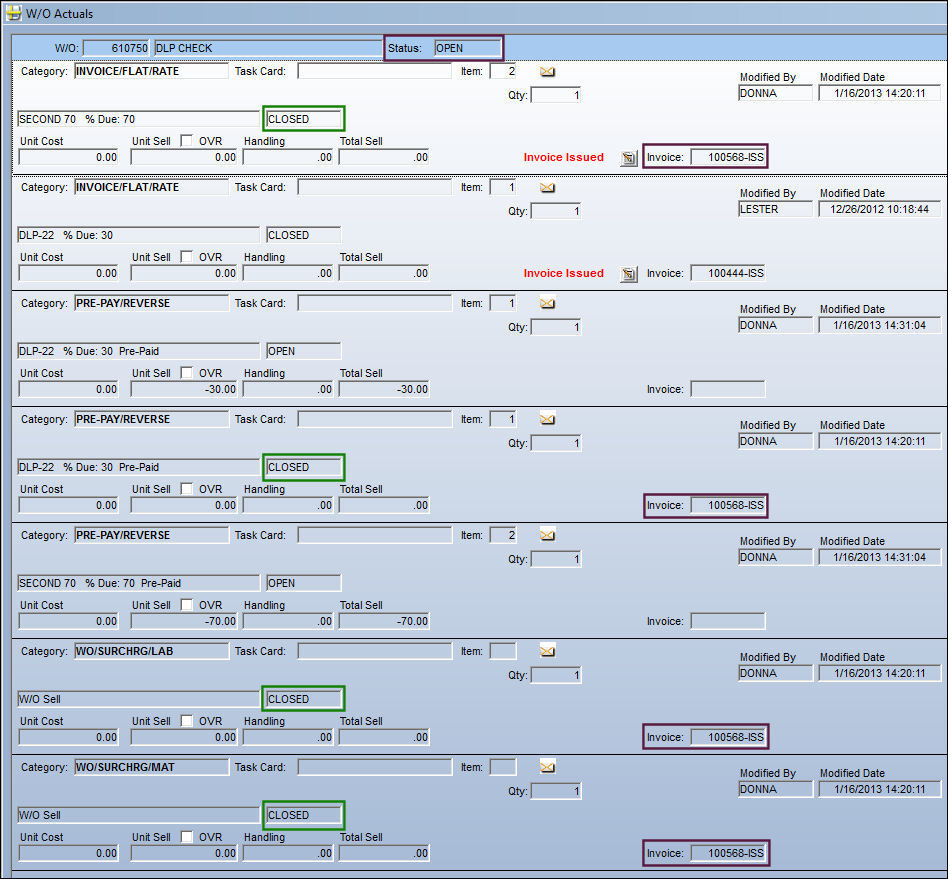The height and width of the screenshot is (879, 948).
Task: Check OVR for the -70.00 Unit Sell record
Action: point(187,605)
